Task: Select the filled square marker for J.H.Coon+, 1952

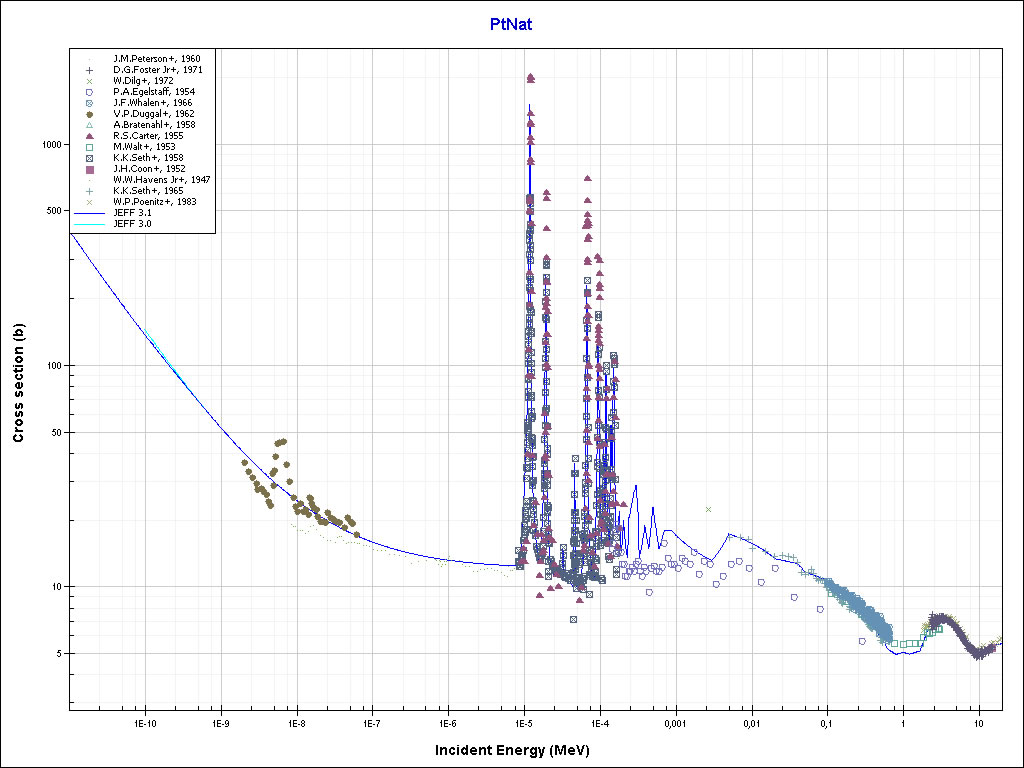Action: coord(89,169)
